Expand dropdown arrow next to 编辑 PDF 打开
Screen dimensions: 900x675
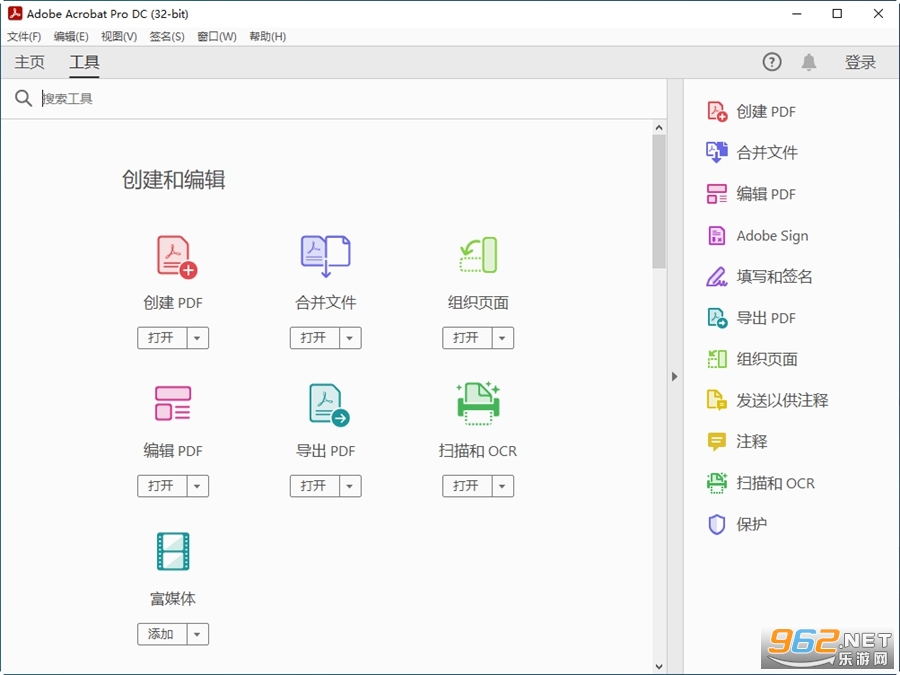197,486
